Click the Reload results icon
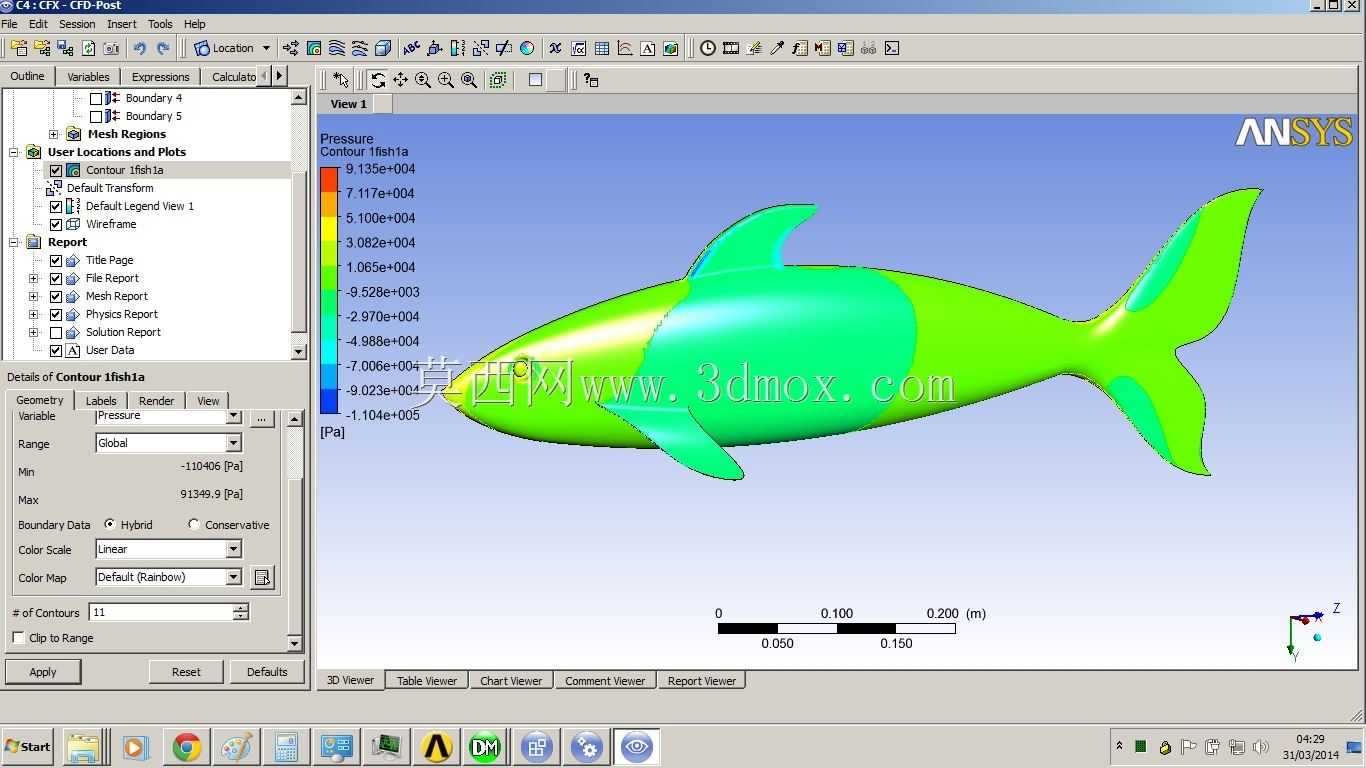1366x768 pixels. tap(88, 48)
